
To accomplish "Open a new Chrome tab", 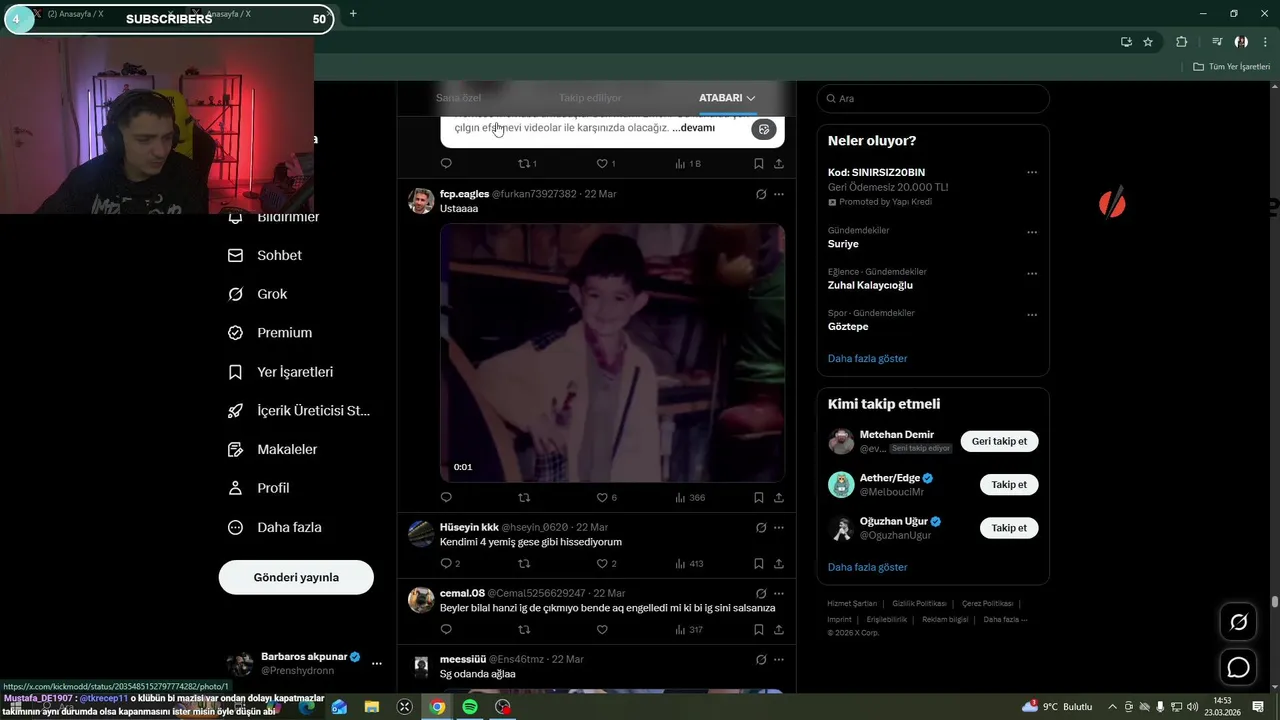I will 353,14.
